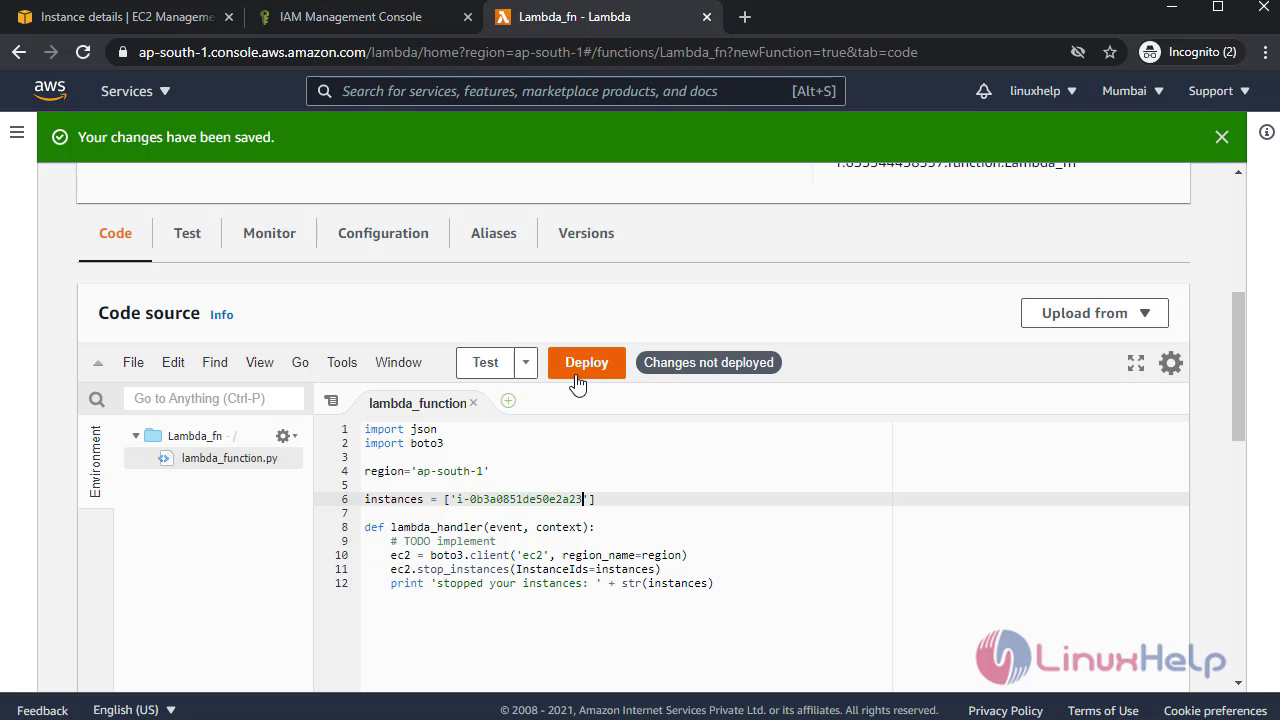
Task: Switch to the Monitor tab
Action: (x=269, y=233)
